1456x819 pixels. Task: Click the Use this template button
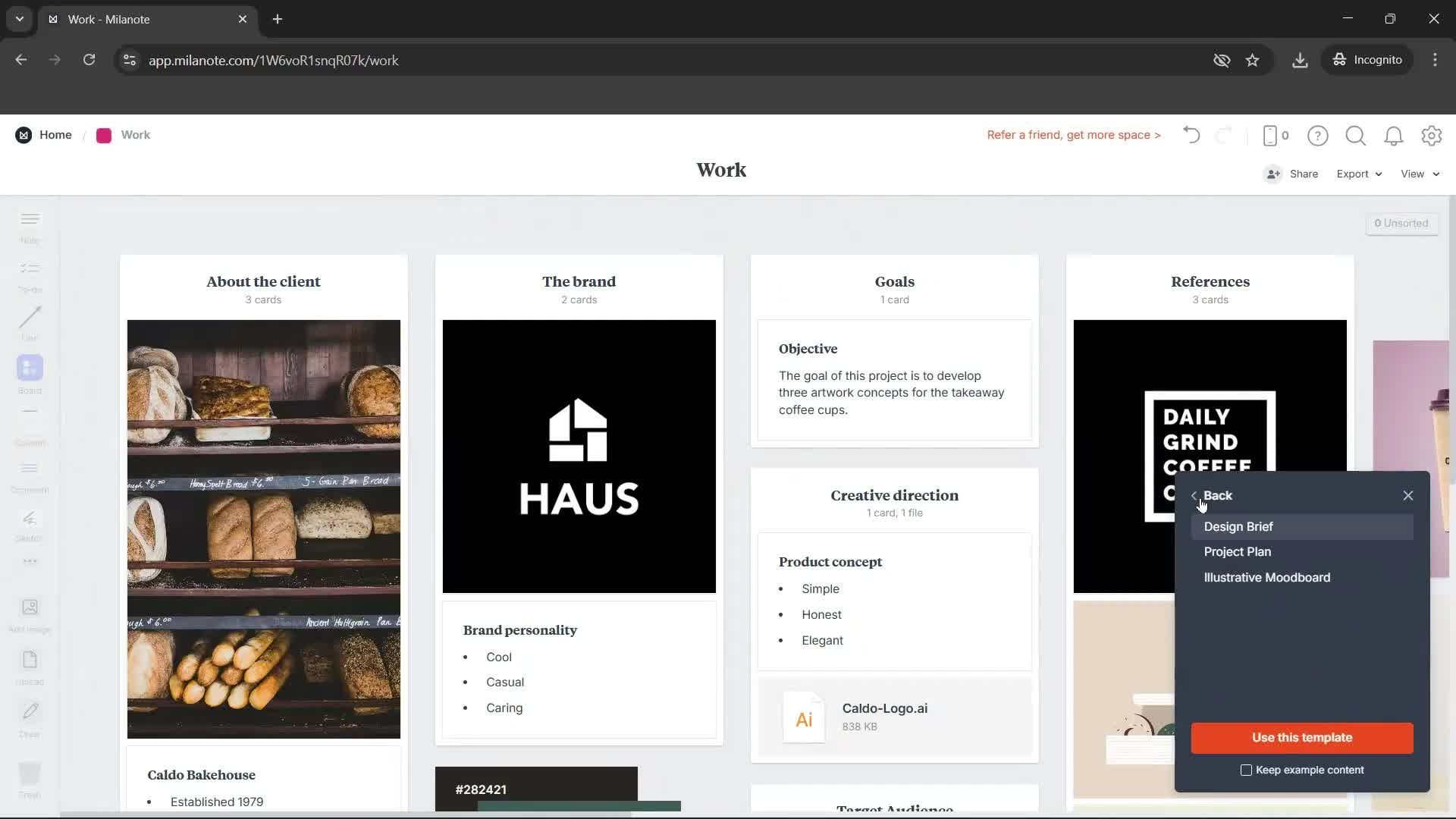point(1301,737)
